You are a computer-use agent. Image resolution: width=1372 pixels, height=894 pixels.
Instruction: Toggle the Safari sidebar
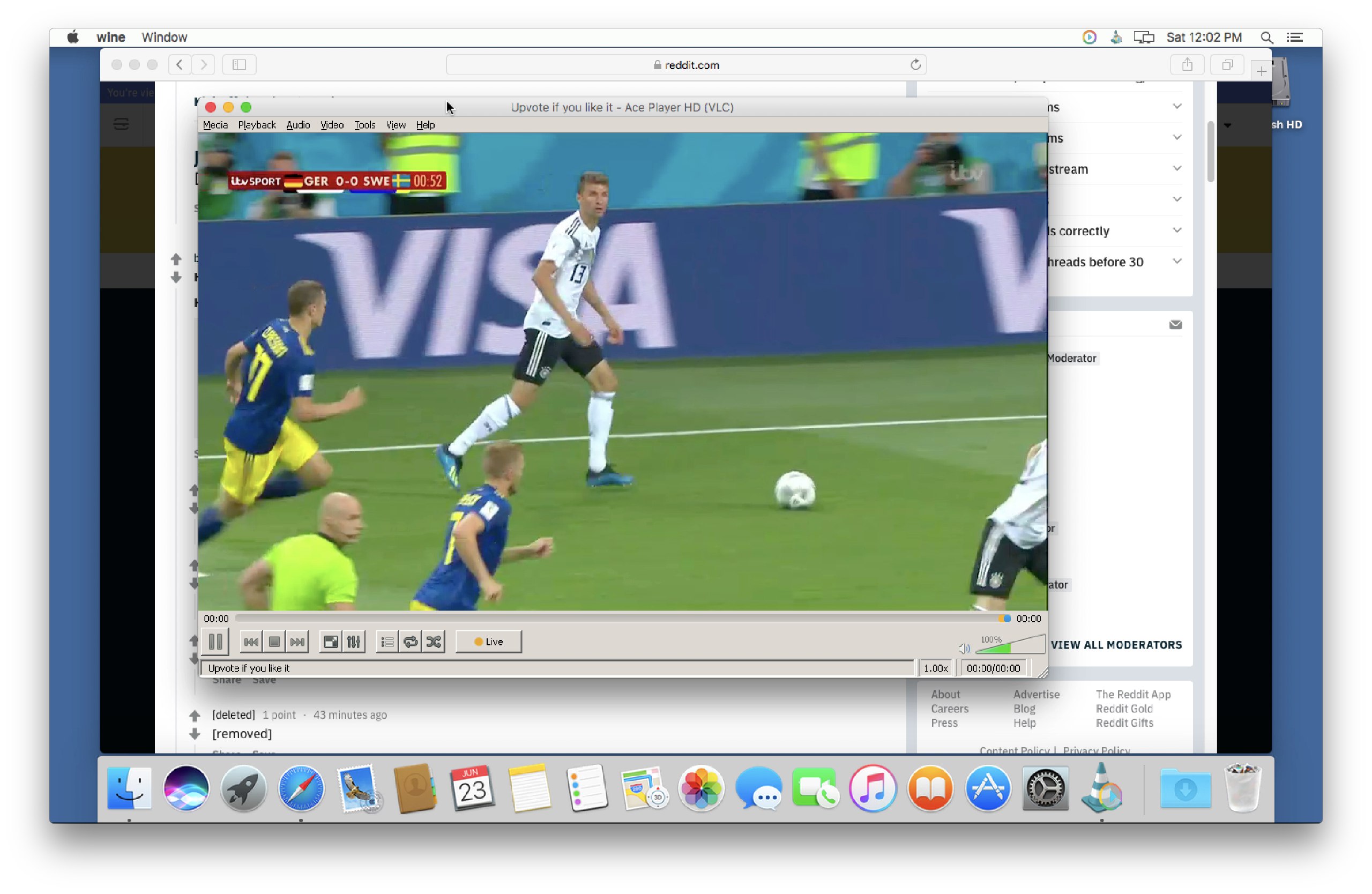coord(239,64)
